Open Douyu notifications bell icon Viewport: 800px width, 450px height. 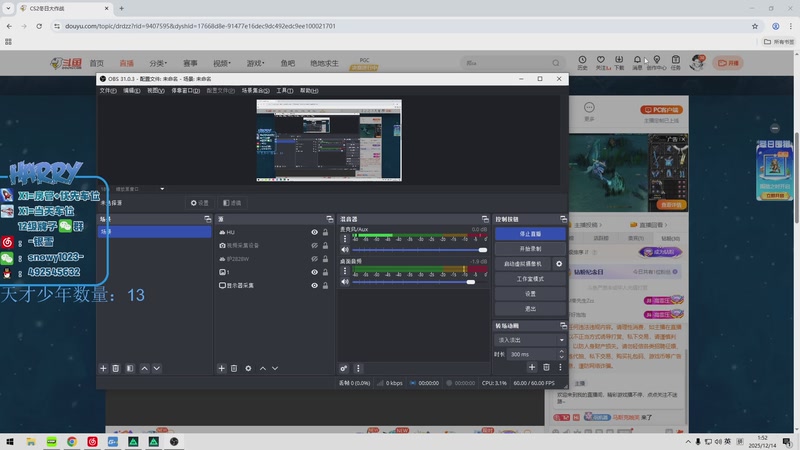point(637,62)
